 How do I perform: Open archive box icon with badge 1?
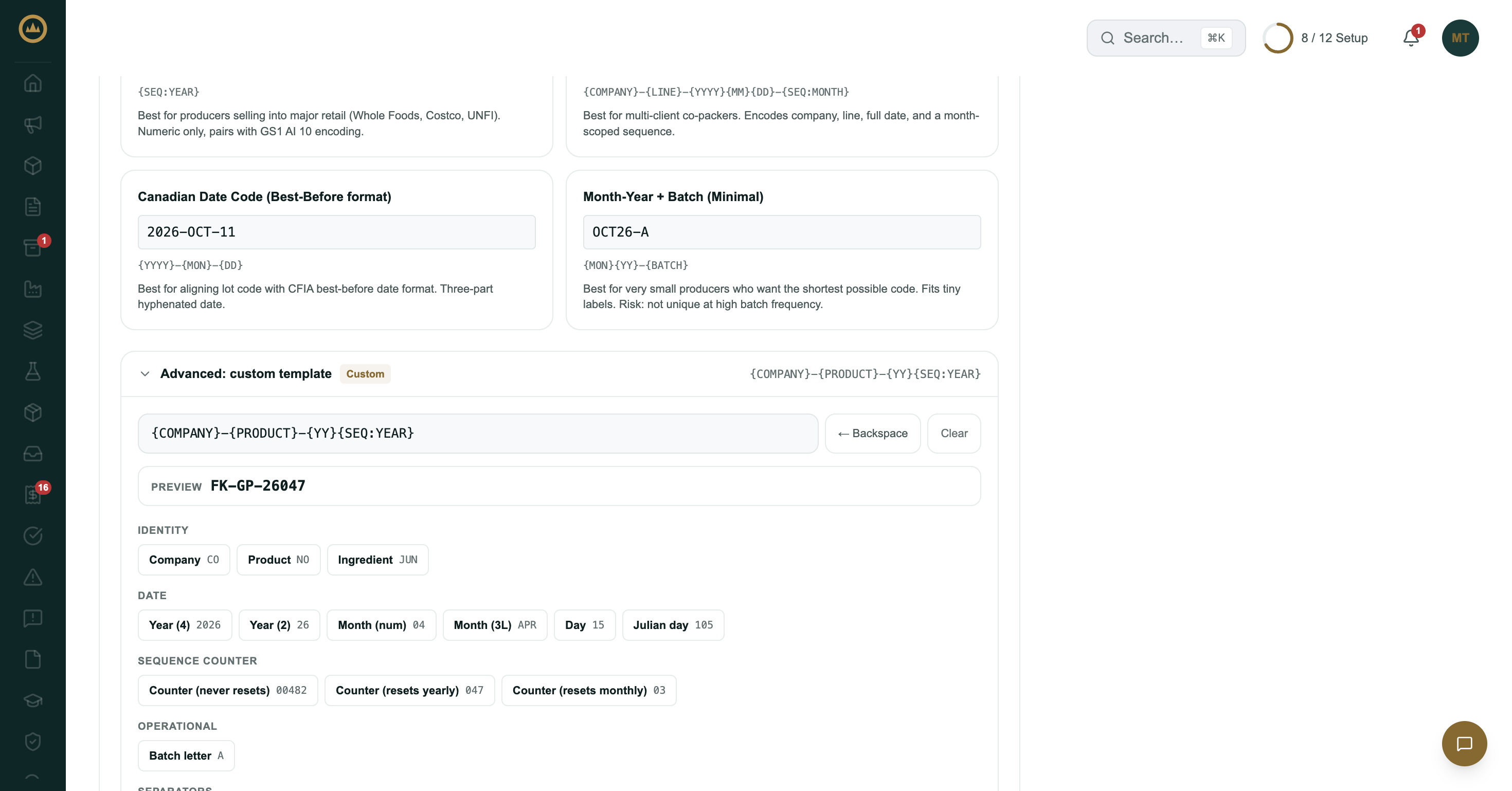[x=33, y=247]
